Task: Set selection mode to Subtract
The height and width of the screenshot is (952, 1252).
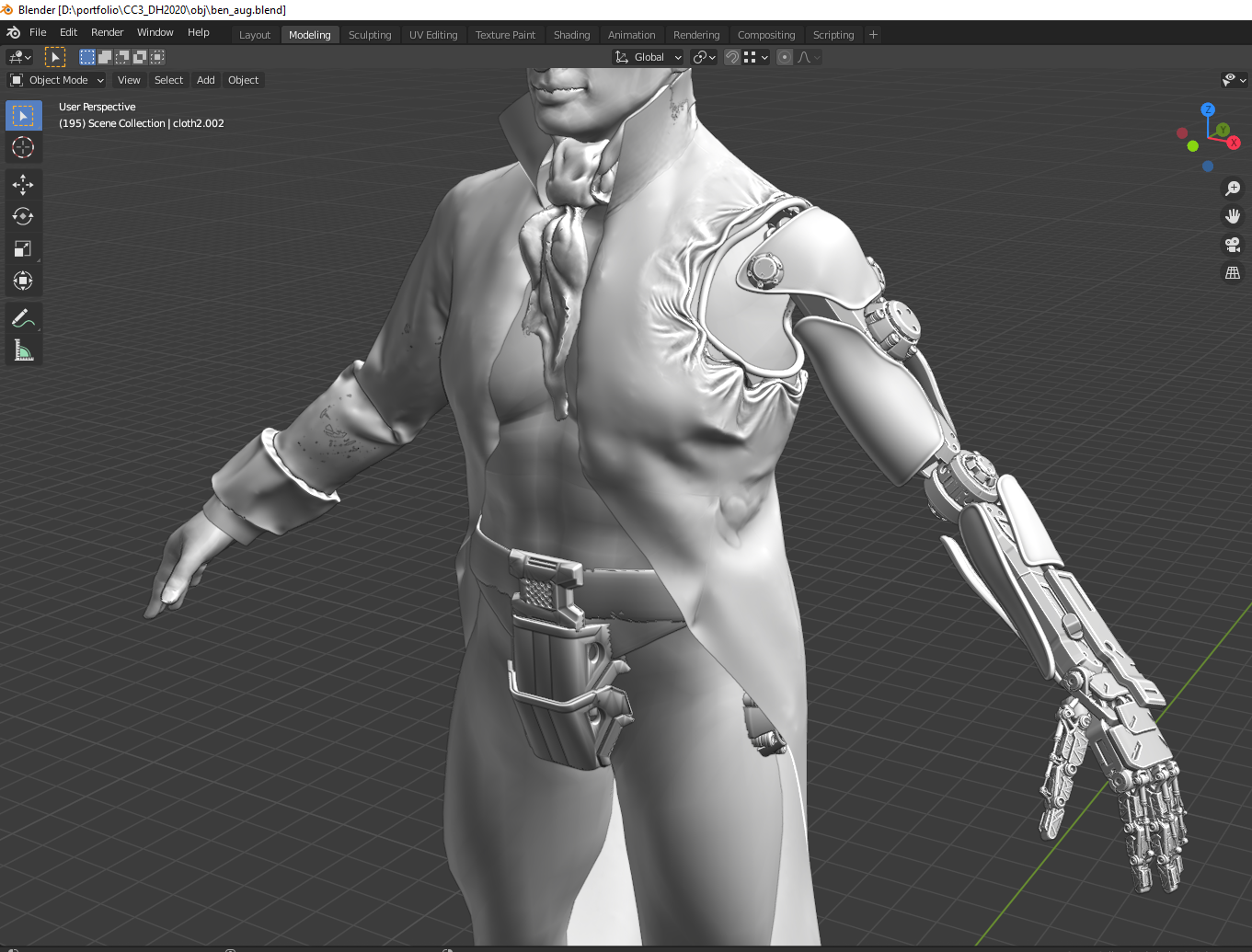Action: 122,57
